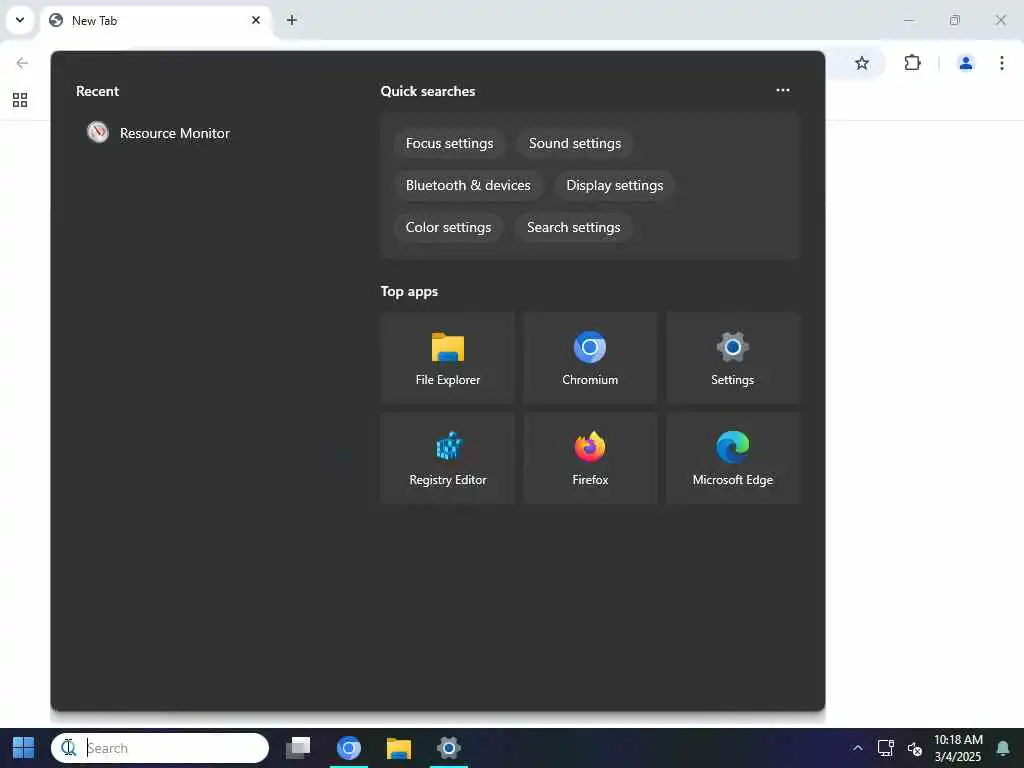
Task: Open the browser three-dot menu
Action: click(1002, 63)
